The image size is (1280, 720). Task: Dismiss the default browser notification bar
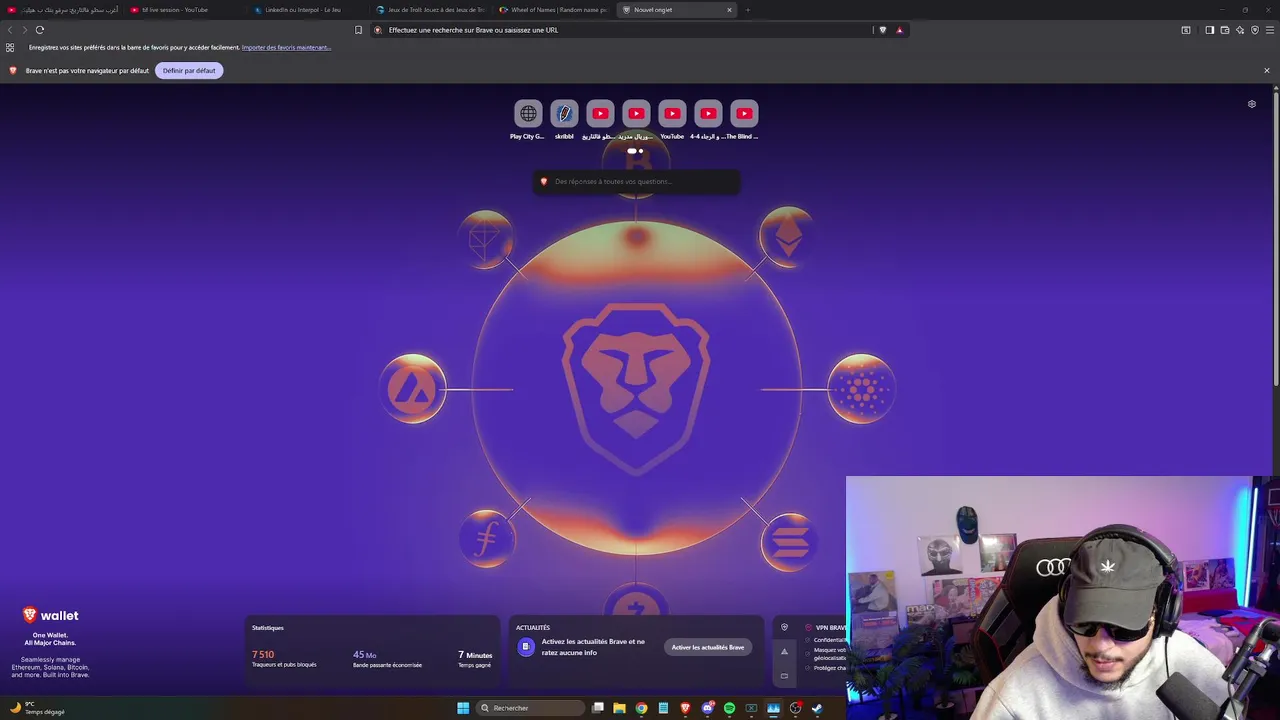coord(1266,71)
